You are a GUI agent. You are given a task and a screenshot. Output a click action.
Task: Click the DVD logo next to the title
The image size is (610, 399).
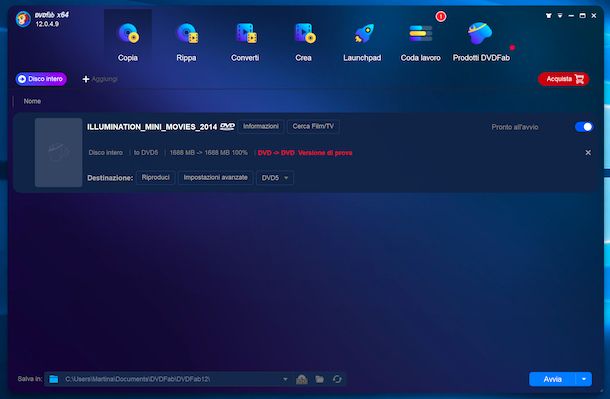(227, 126)
